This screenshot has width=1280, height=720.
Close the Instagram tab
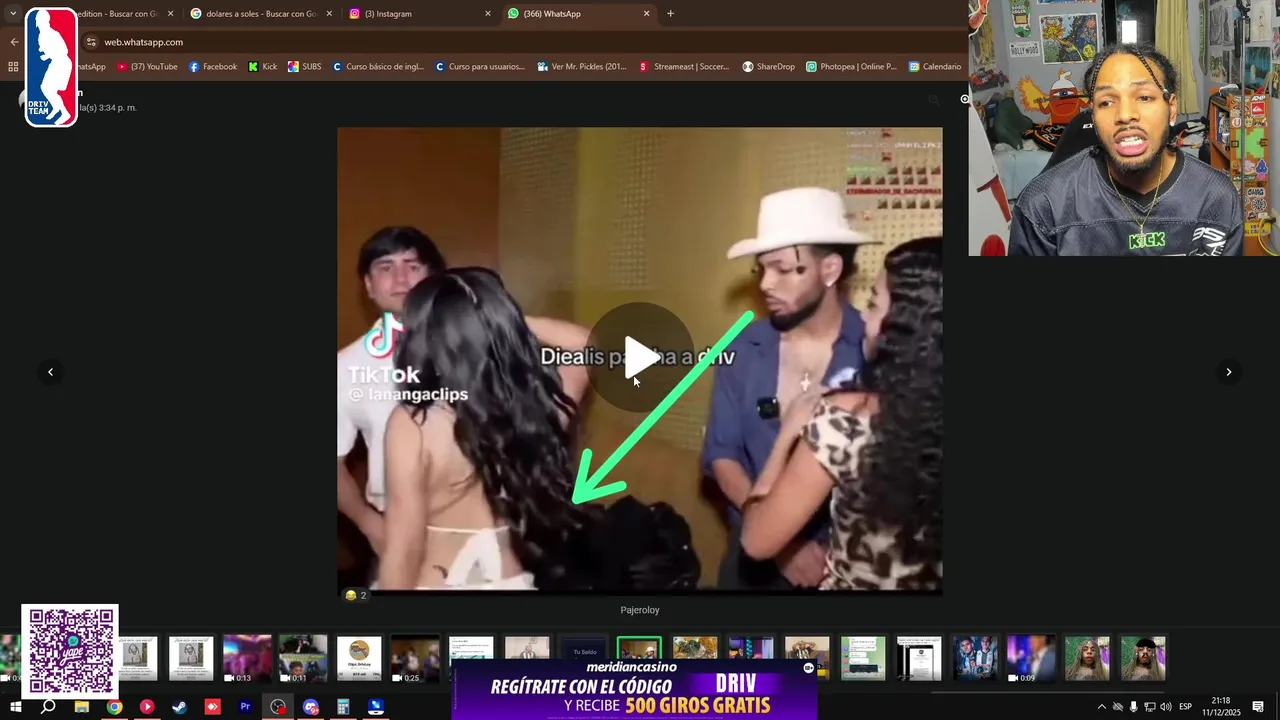tap(488, 14)
